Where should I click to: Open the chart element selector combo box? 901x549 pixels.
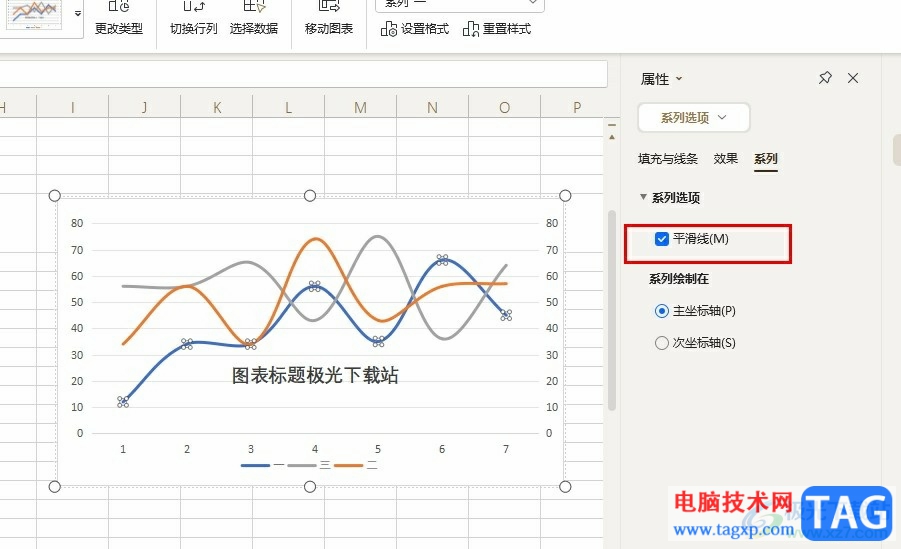click(460, 5)
